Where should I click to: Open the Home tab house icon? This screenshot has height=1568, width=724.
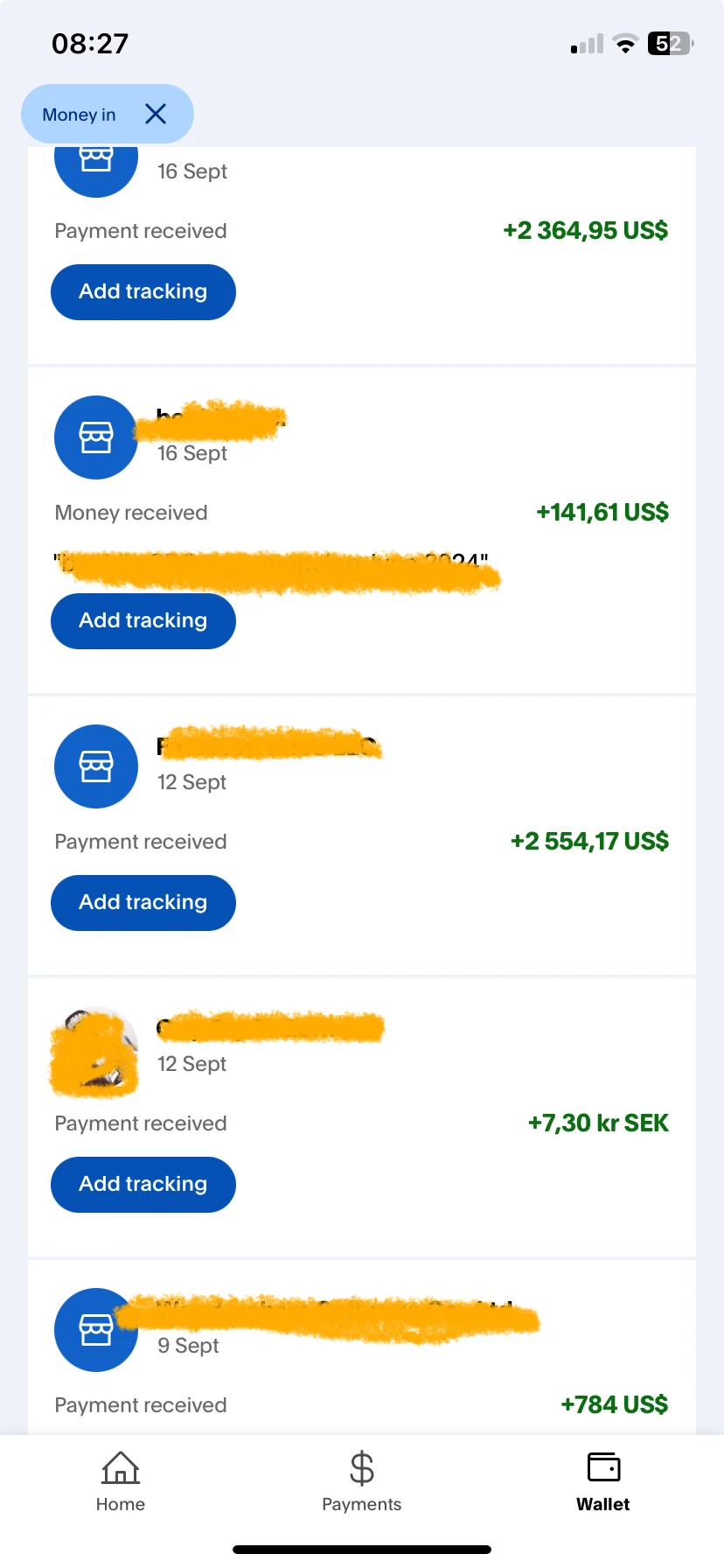tap(121, 1467)
